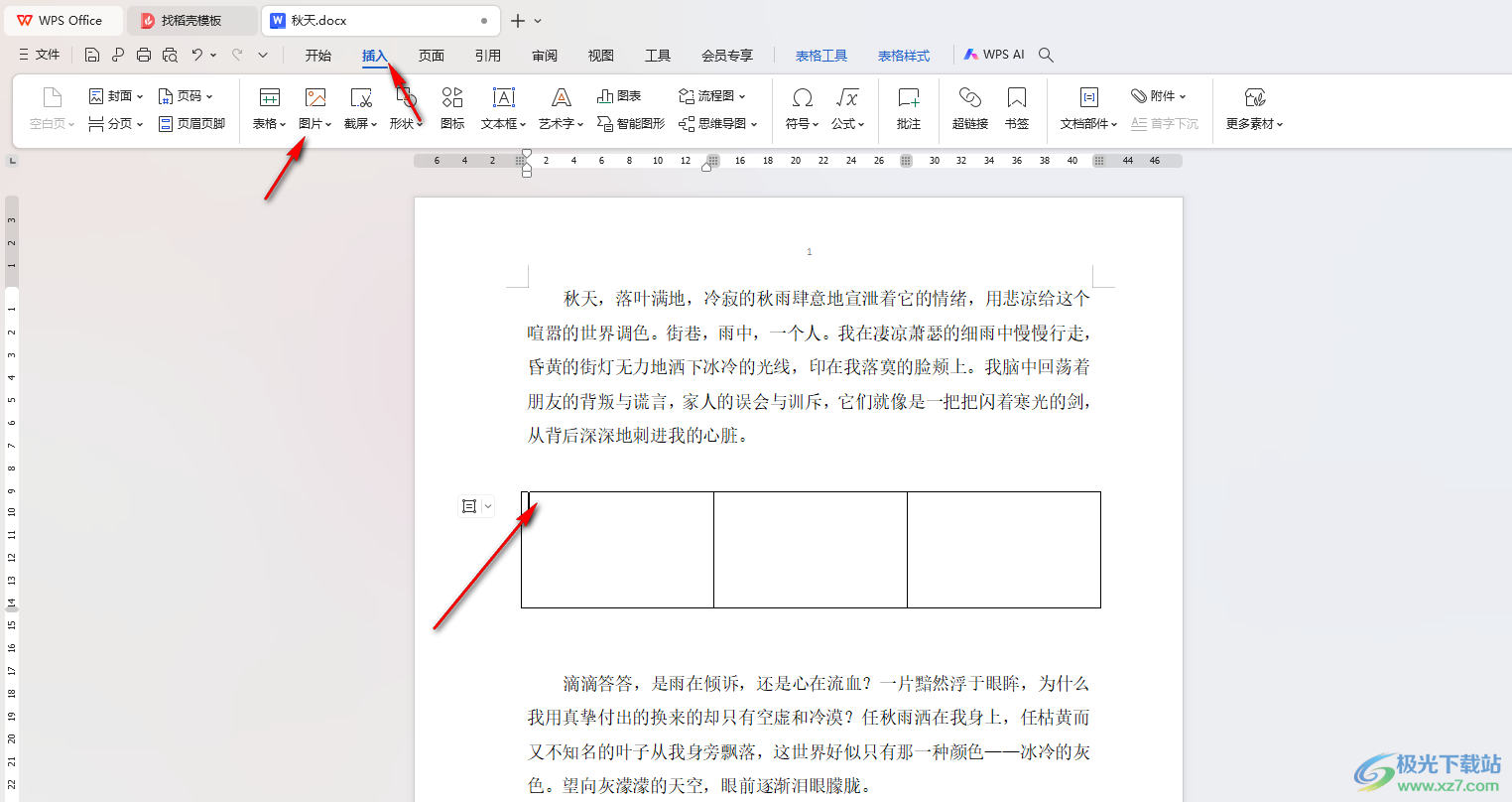Click the 文本框 text box icon
This screenshot has height=802, width=1512.
pyautogui.click(x=504, y=97)
